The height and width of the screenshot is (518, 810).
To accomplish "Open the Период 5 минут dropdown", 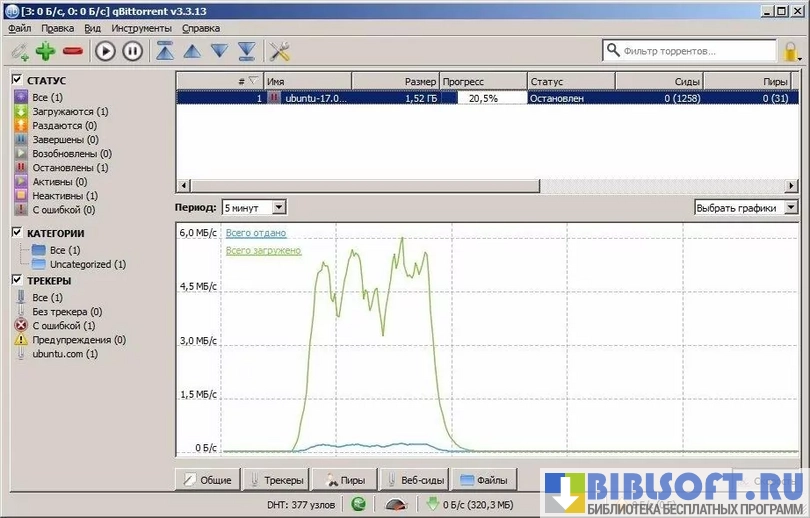I will click(x=254, y=207).
